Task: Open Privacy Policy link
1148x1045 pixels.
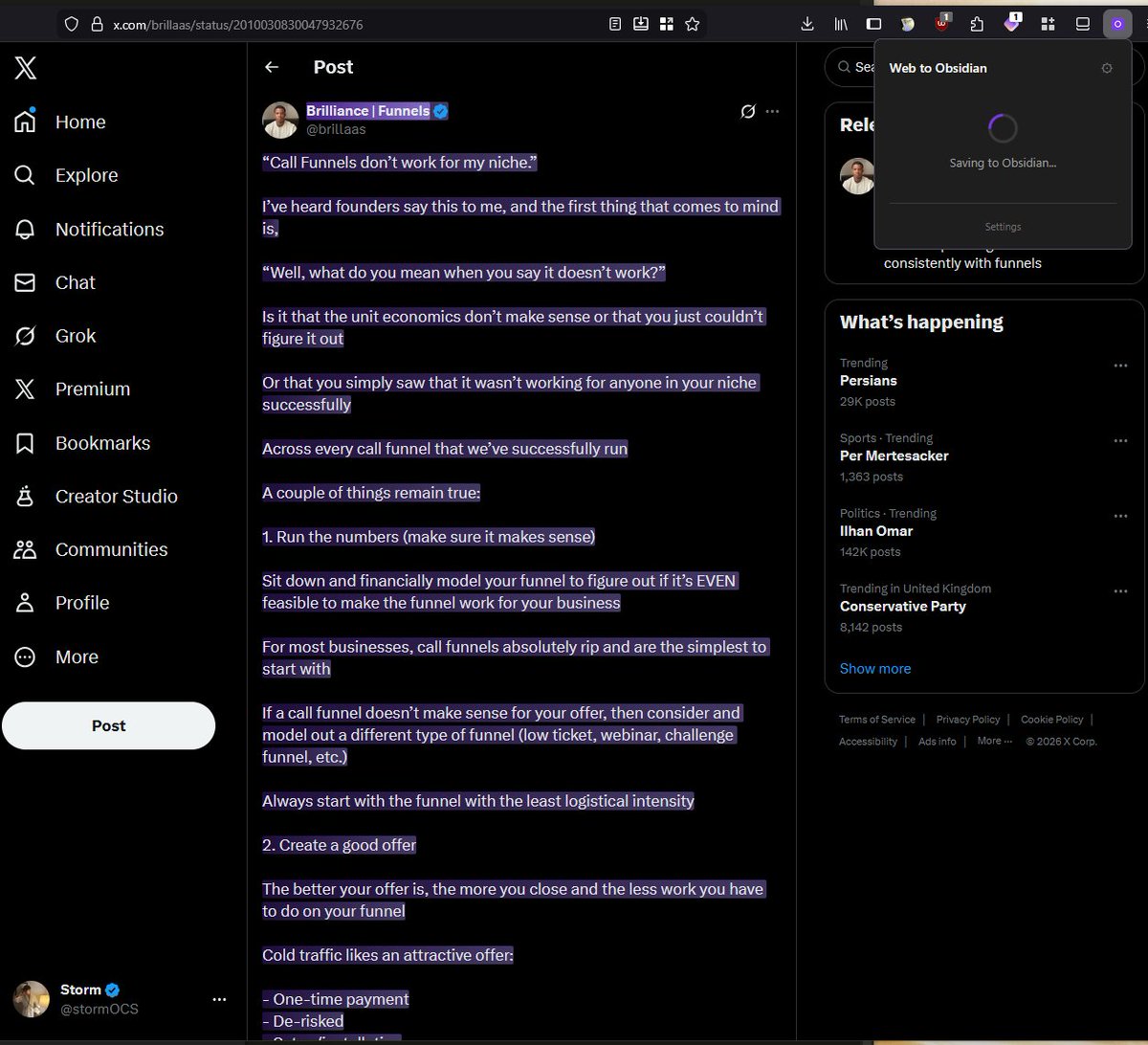Action: point(967,720)
